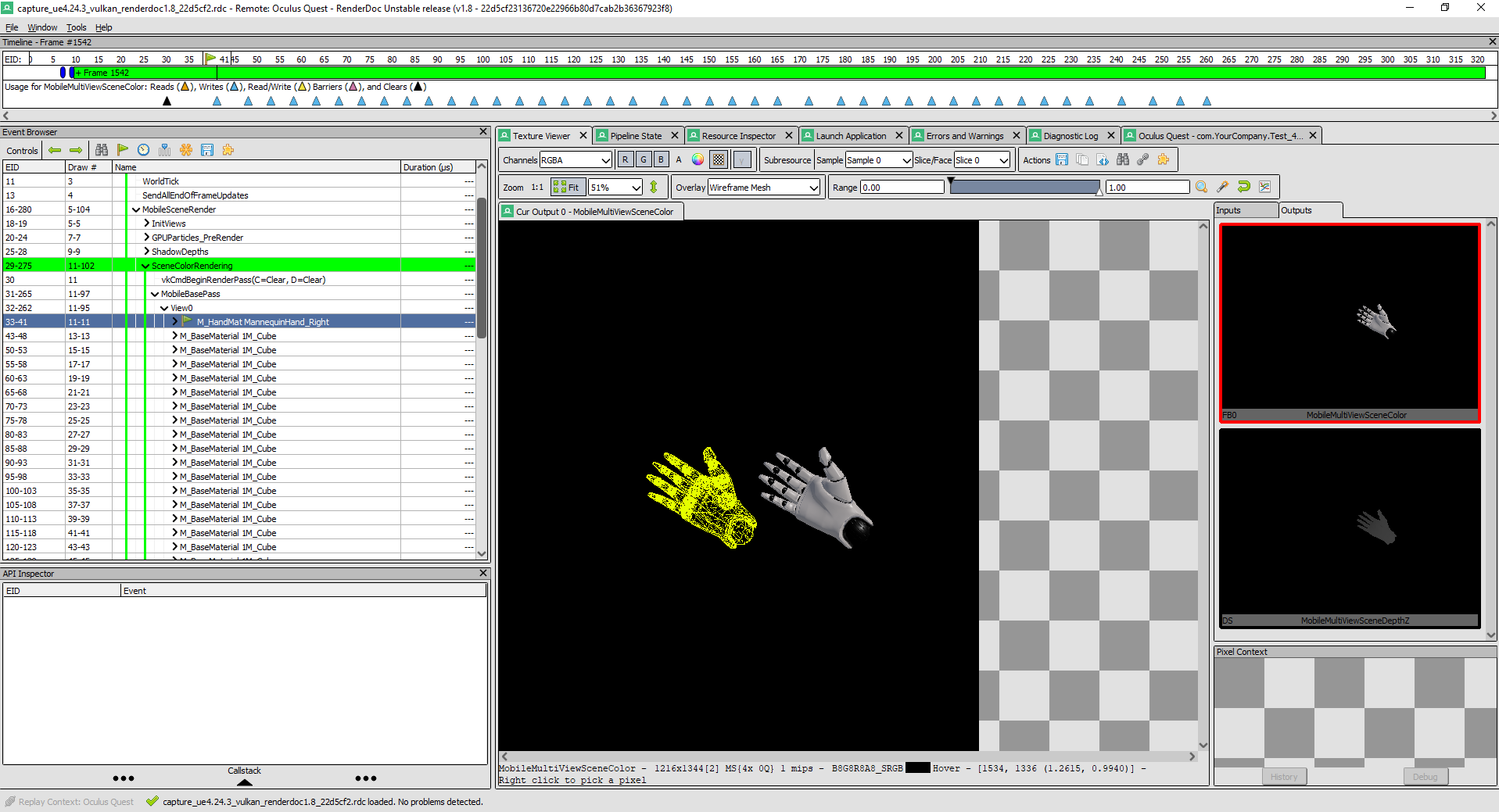1499x812 pixels.
Task: Click the green bookmark flag in Event Browser controls
Action: 123,150
